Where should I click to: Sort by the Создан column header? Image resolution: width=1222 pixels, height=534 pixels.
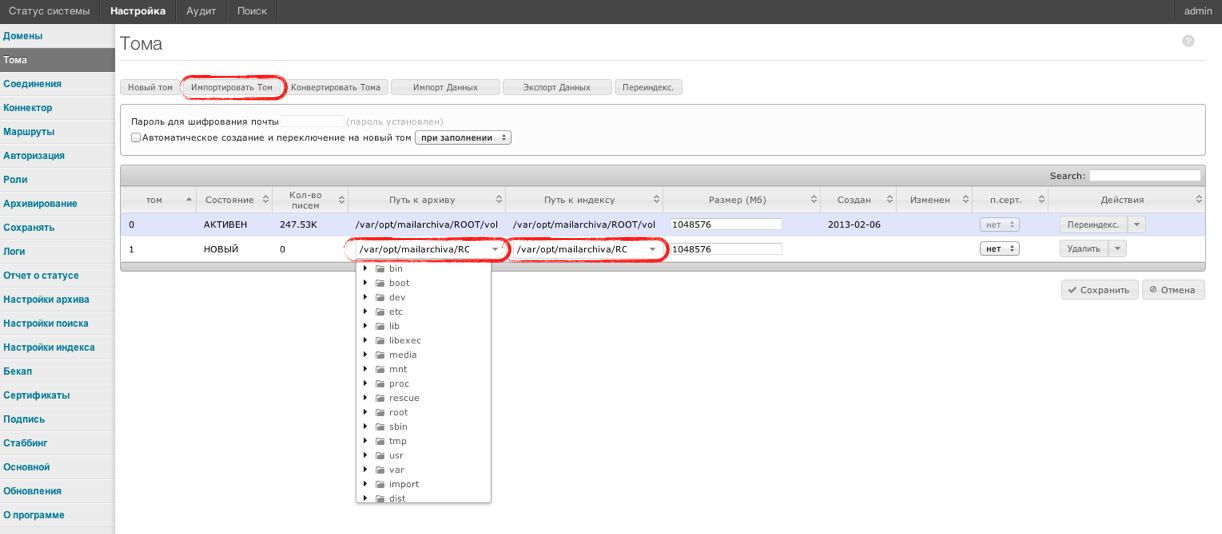pos(858,200)
